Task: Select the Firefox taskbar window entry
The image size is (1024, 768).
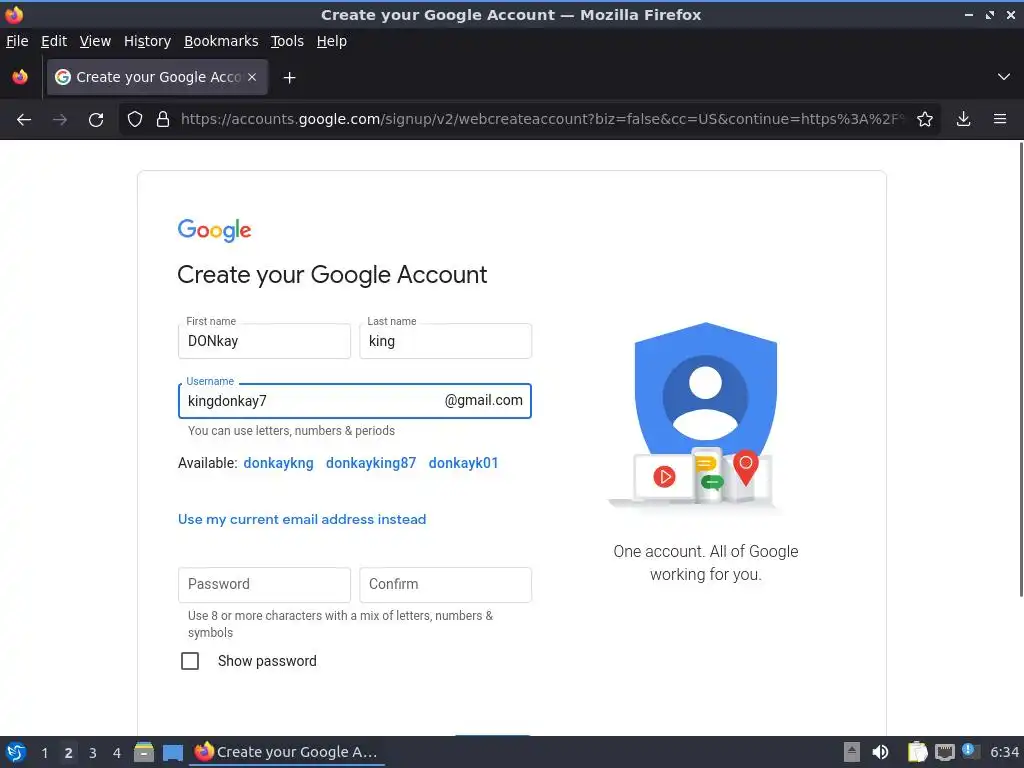Action: [x=287, y=752]
